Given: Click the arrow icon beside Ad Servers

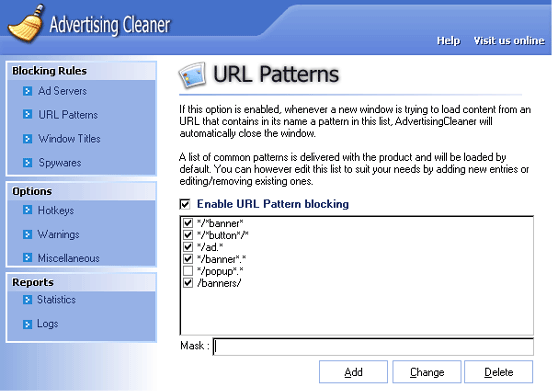Looking at the screenshot, I should 27,91.
